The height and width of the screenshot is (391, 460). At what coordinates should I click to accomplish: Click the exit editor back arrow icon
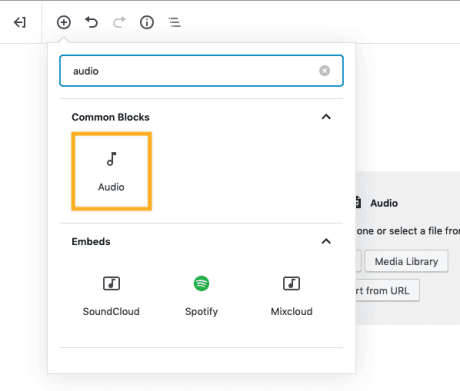[20, 22]
